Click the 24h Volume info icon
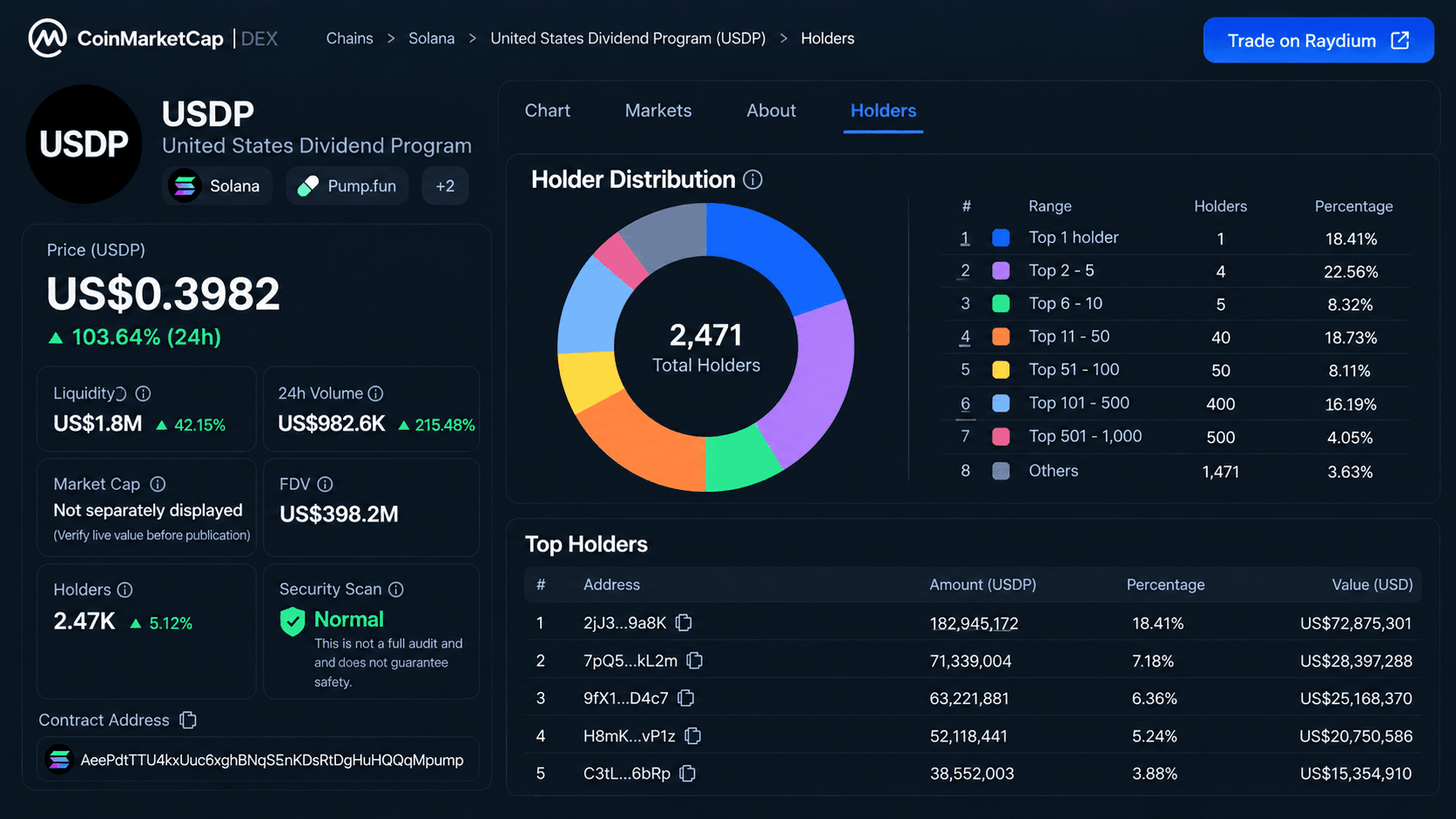 click(x=375, y=393)
